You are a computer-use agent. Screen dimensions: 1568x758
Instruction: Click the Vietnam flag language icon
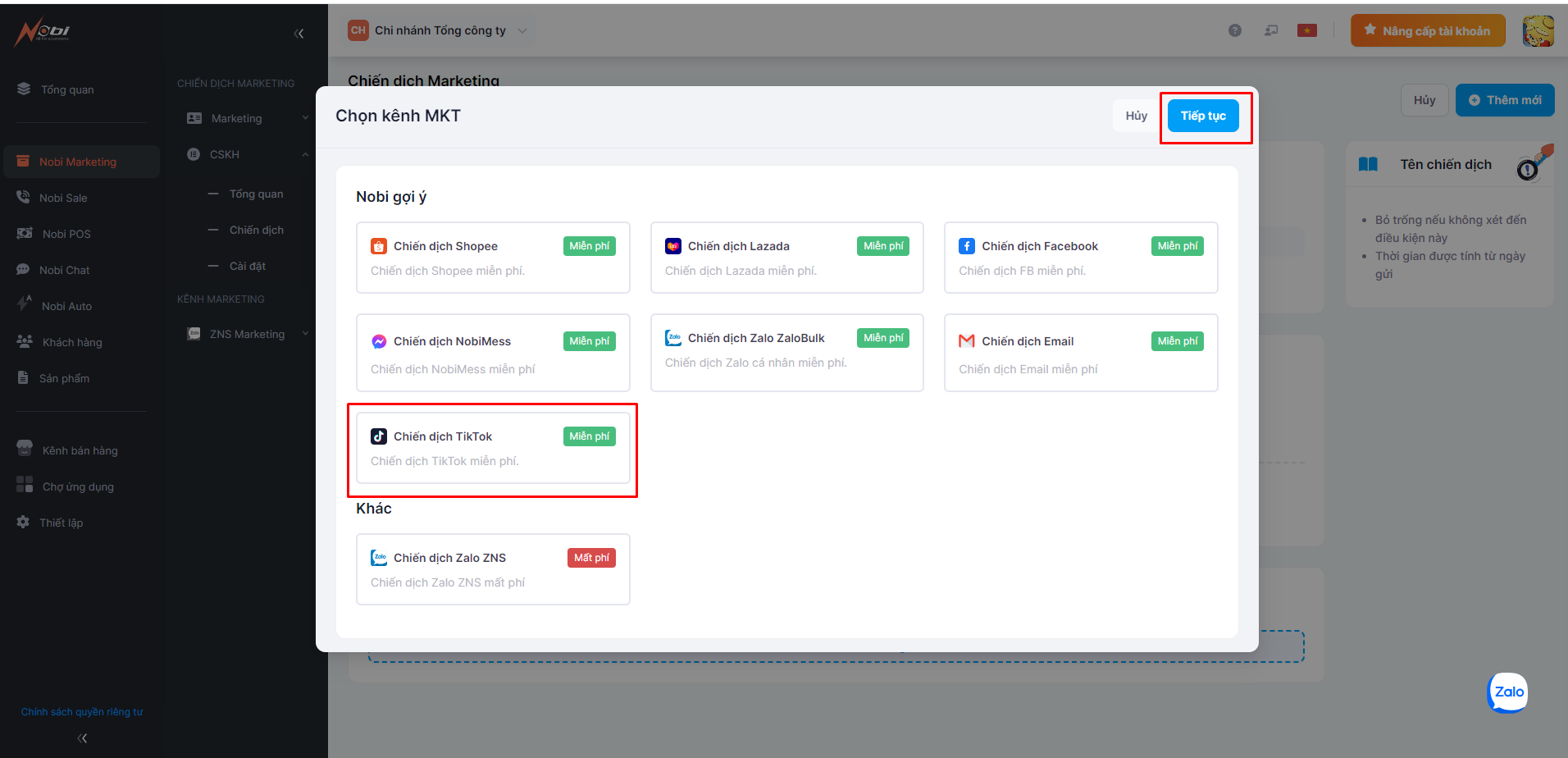tap(1306, 30)
